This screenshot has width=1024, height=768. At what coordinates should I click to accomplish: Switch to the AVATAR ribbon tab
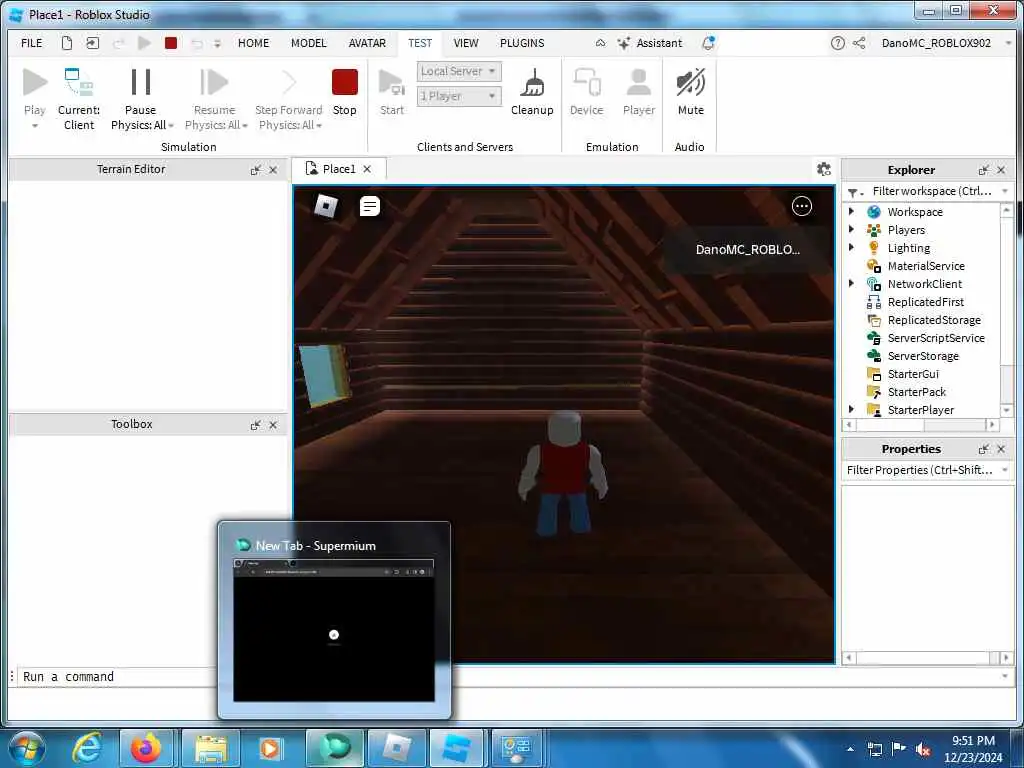367,43
